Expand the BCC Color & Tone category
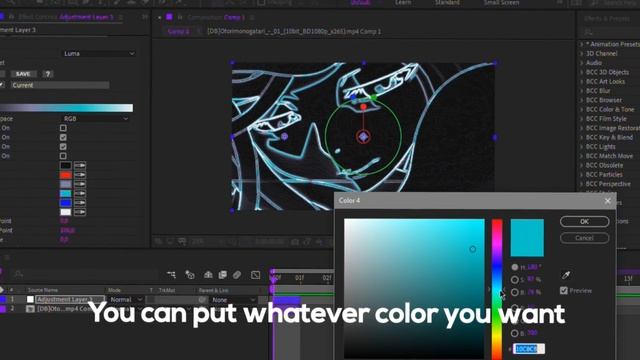640x360 pixels. click(582, 109)
